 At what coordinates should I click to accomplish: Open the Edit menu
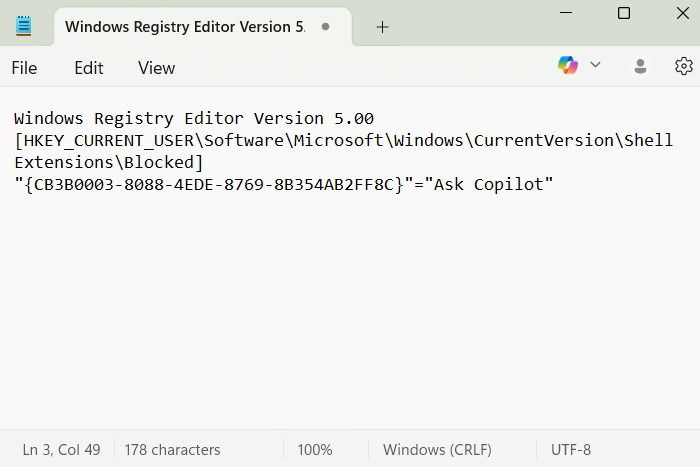click(x=89, y=68)
